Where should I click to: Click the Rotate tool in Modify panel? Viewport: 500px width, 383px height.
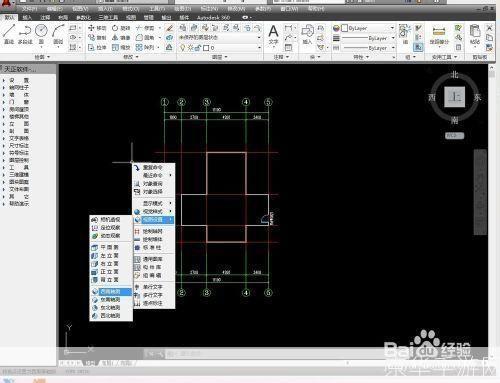pyautogui.click(x=121, y=28)
